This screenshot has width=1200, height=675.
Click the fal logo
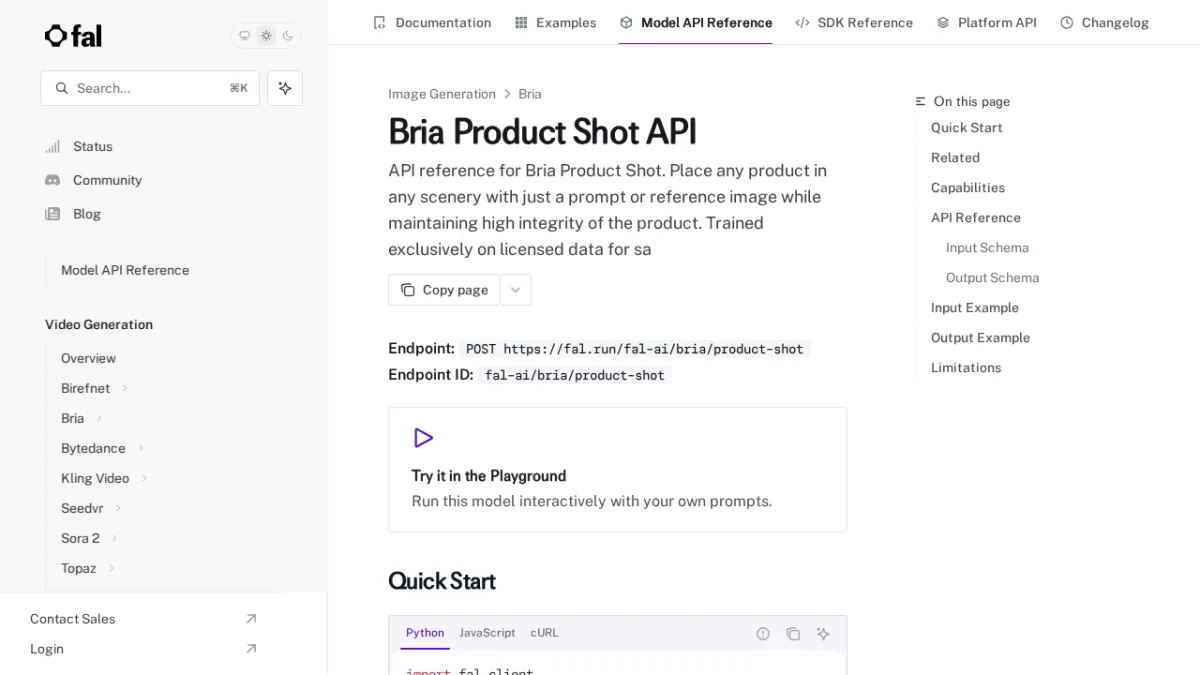click(x=73, y=36)
